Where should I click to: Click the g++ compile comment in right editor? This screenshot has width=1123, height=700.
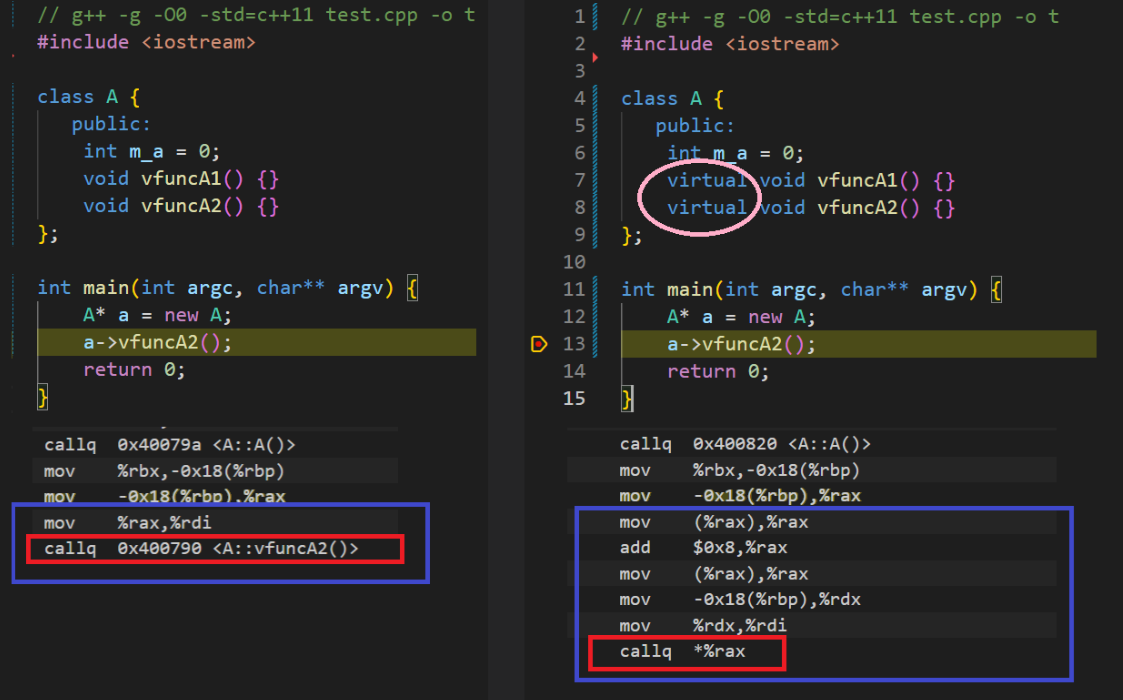840,16
